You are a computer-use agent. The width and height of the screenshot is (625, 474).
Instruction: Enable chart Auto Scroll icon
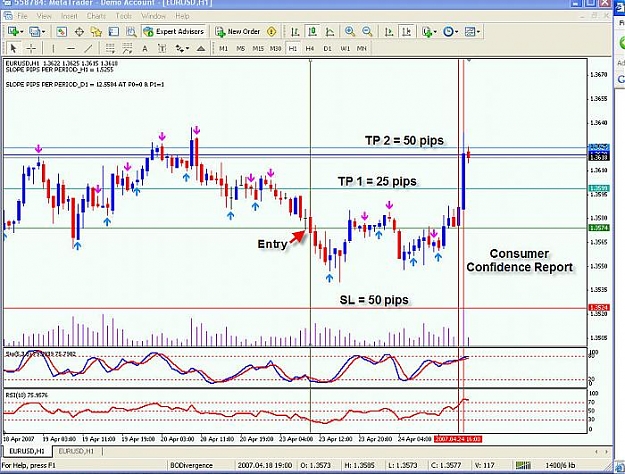tap(389, 31)
